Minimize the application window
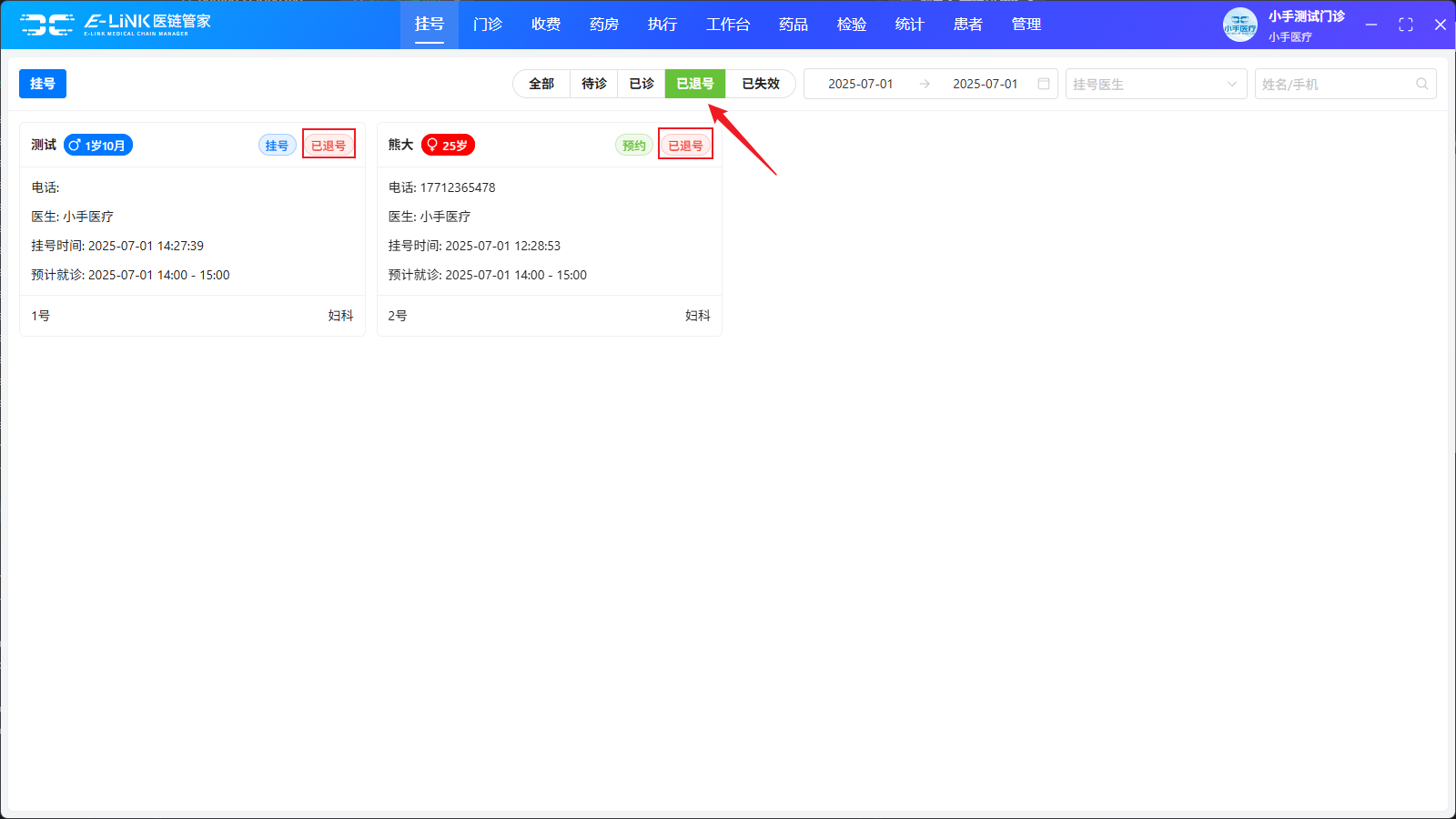The height and width of the screenshot is (819, 1456). tap(1371, 25)
